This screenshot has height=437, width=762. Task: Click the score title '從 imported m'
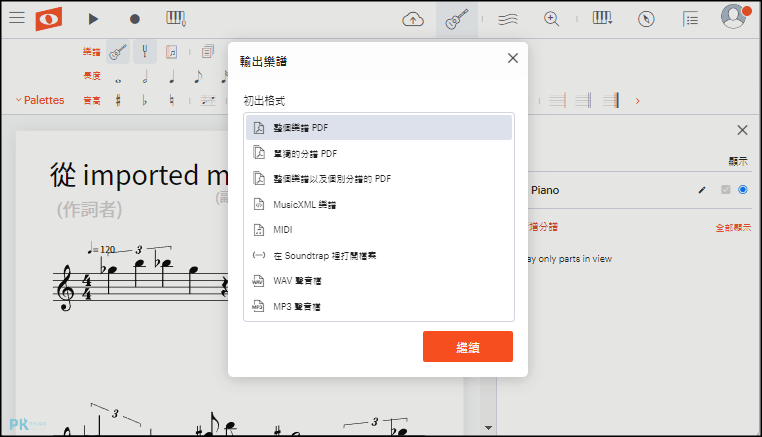pos(139,175)
